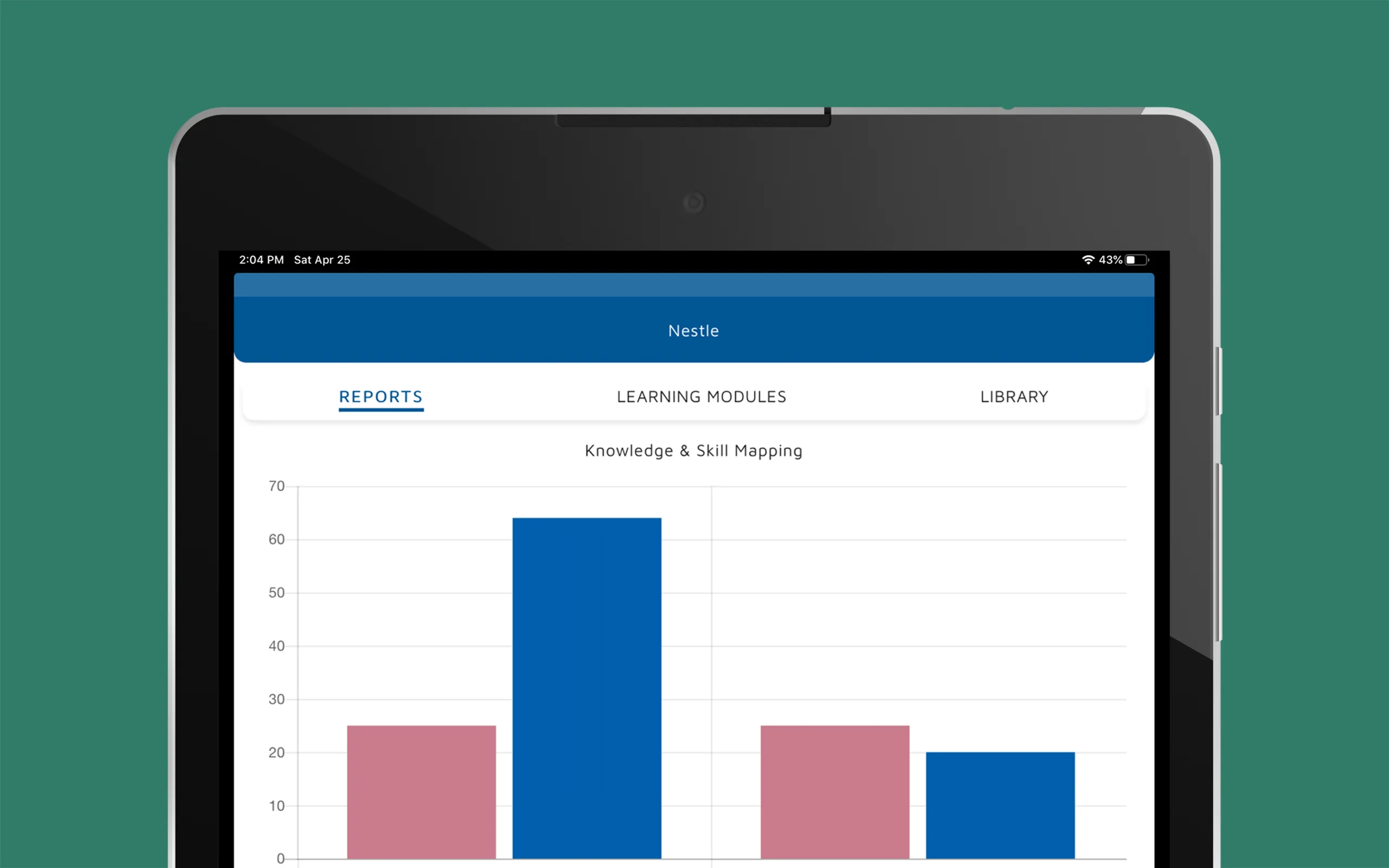Tap the 43% battery percentage text
Screen dimensions: 1389x868
(x=1110, y=260)
